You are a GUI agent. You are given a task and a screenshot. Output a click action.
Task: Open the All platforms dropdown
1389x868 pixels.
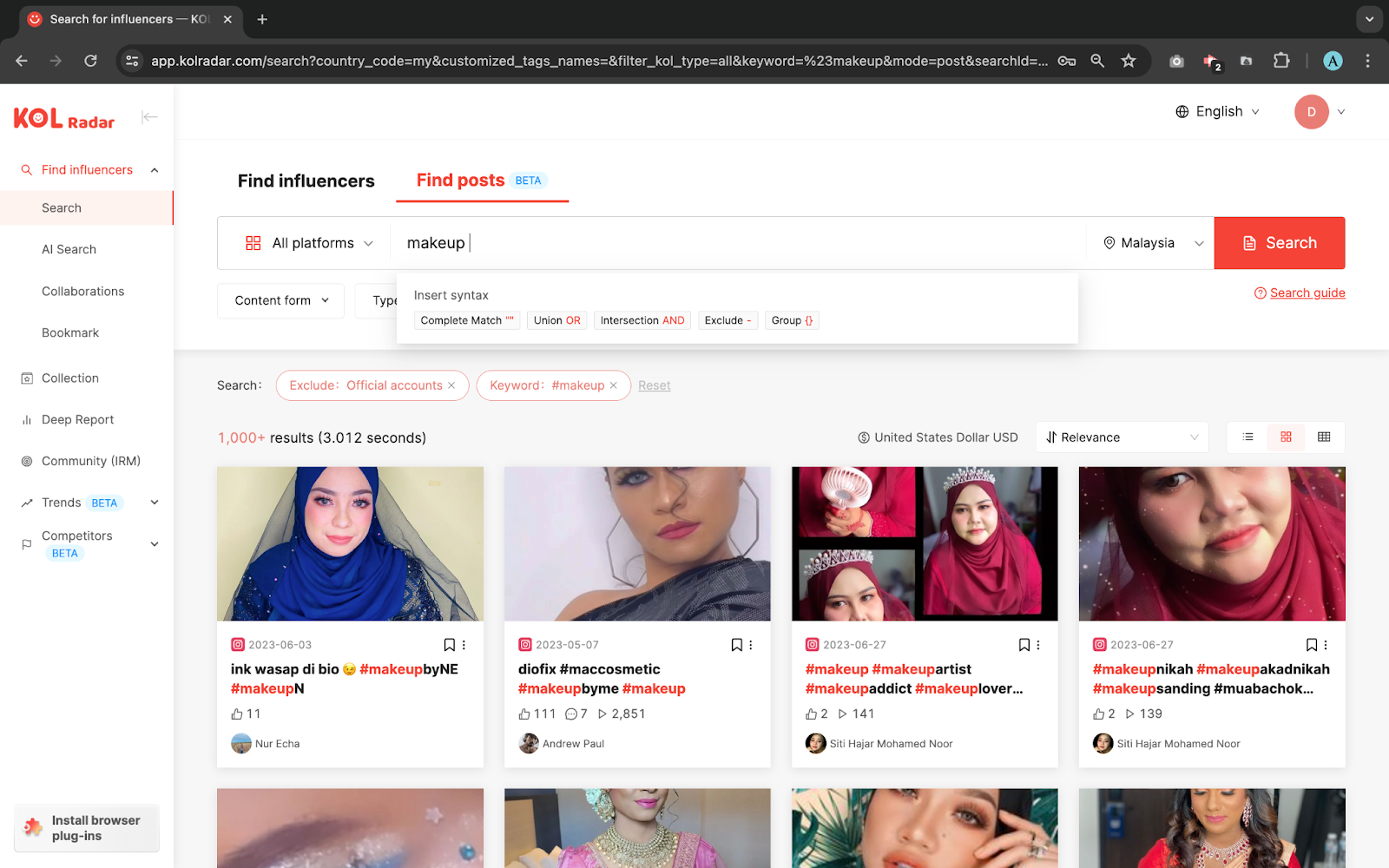(309, 243)
